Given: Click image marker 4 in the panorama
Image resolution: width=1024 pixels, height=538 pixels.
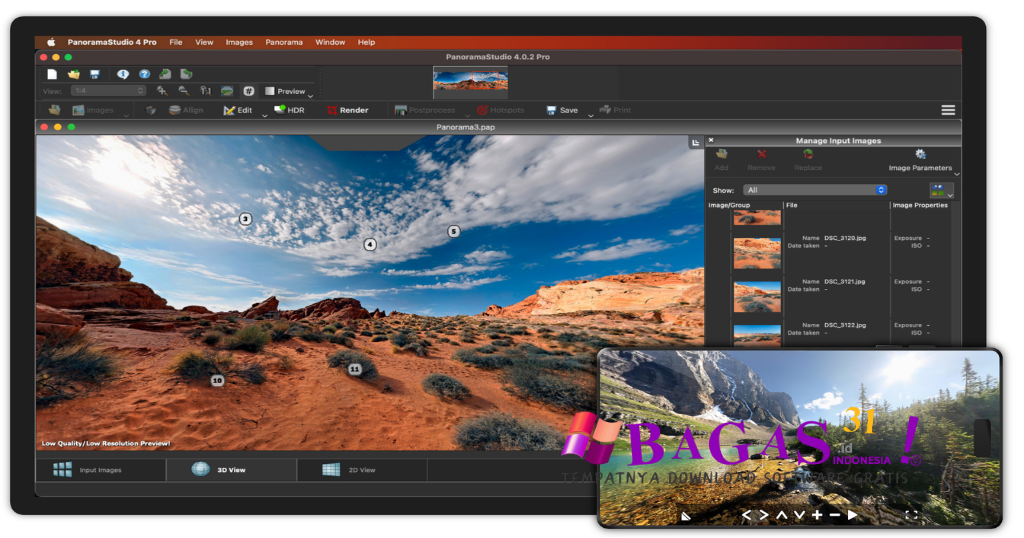Looking at the screenshot, I should click(x=370, y=244).
